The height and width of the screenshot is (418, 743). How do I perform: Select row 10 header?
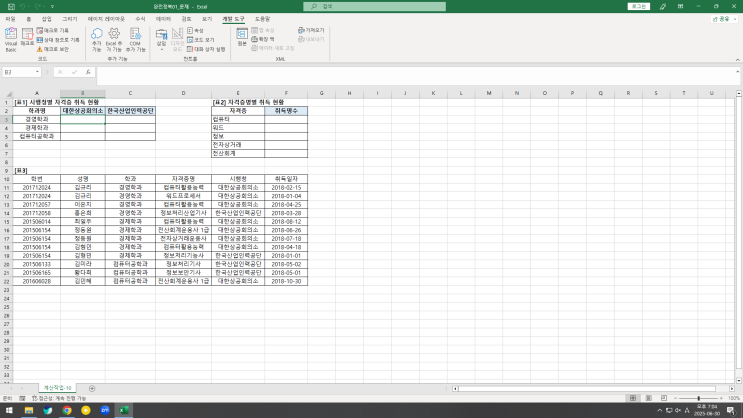click(x=7, y=179)
